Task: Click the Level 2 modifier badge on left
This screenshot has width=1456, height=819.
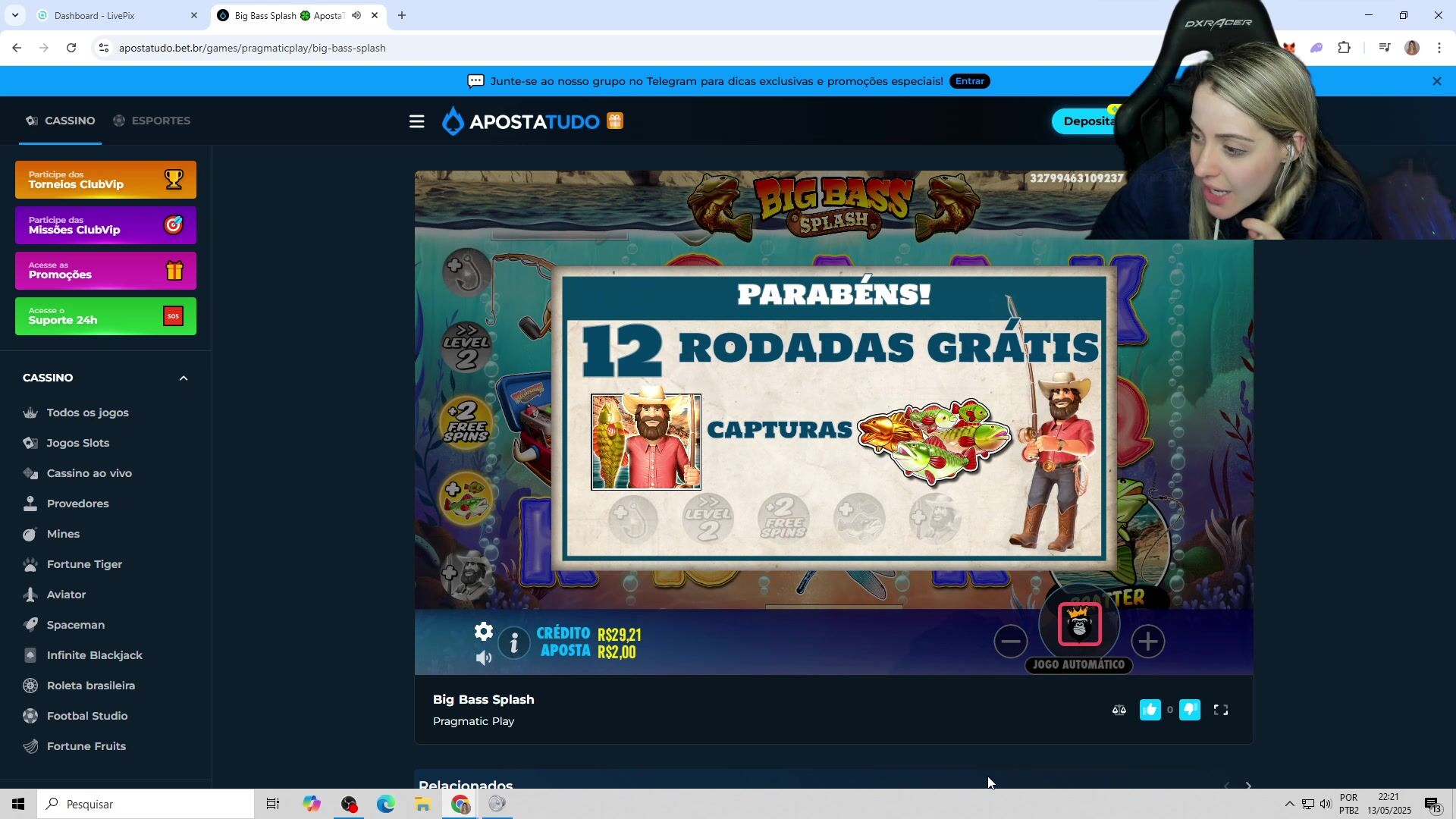Action: click(466, 347)
